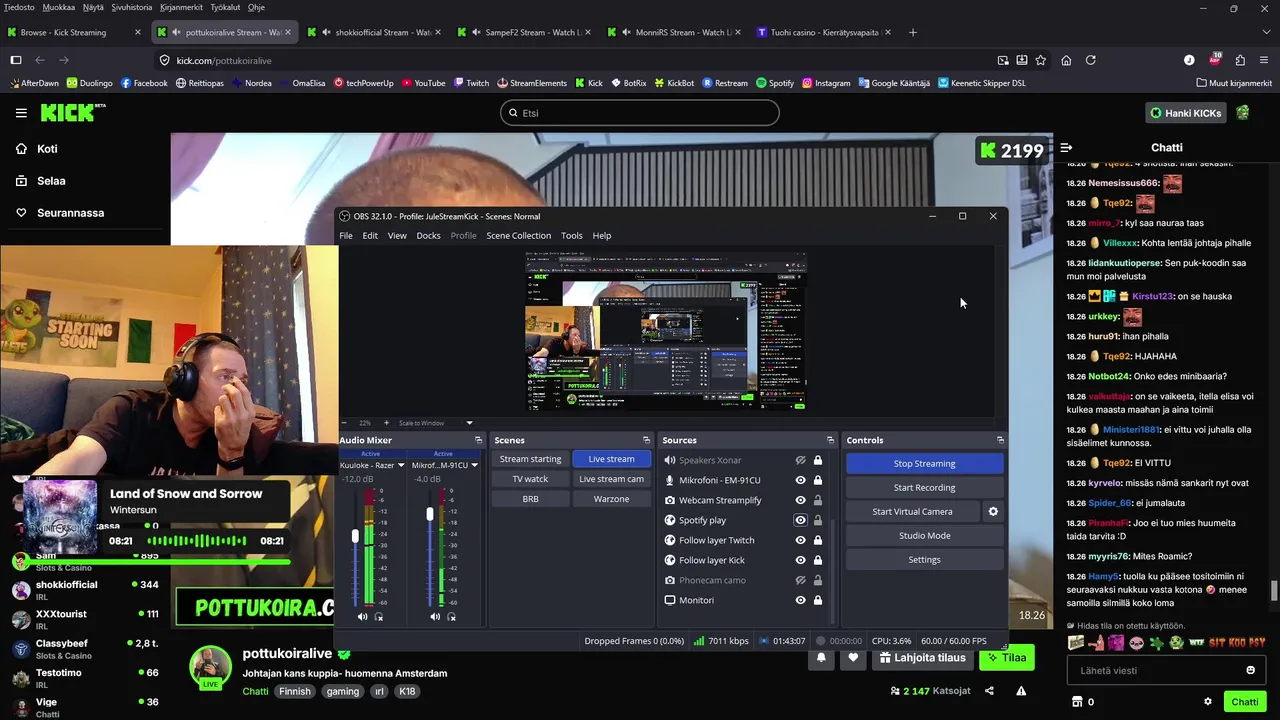The width and height of the screenshot is (1280, 720).
Task: Hide the Webcam Streamplify source
Action: pos(800,500)
